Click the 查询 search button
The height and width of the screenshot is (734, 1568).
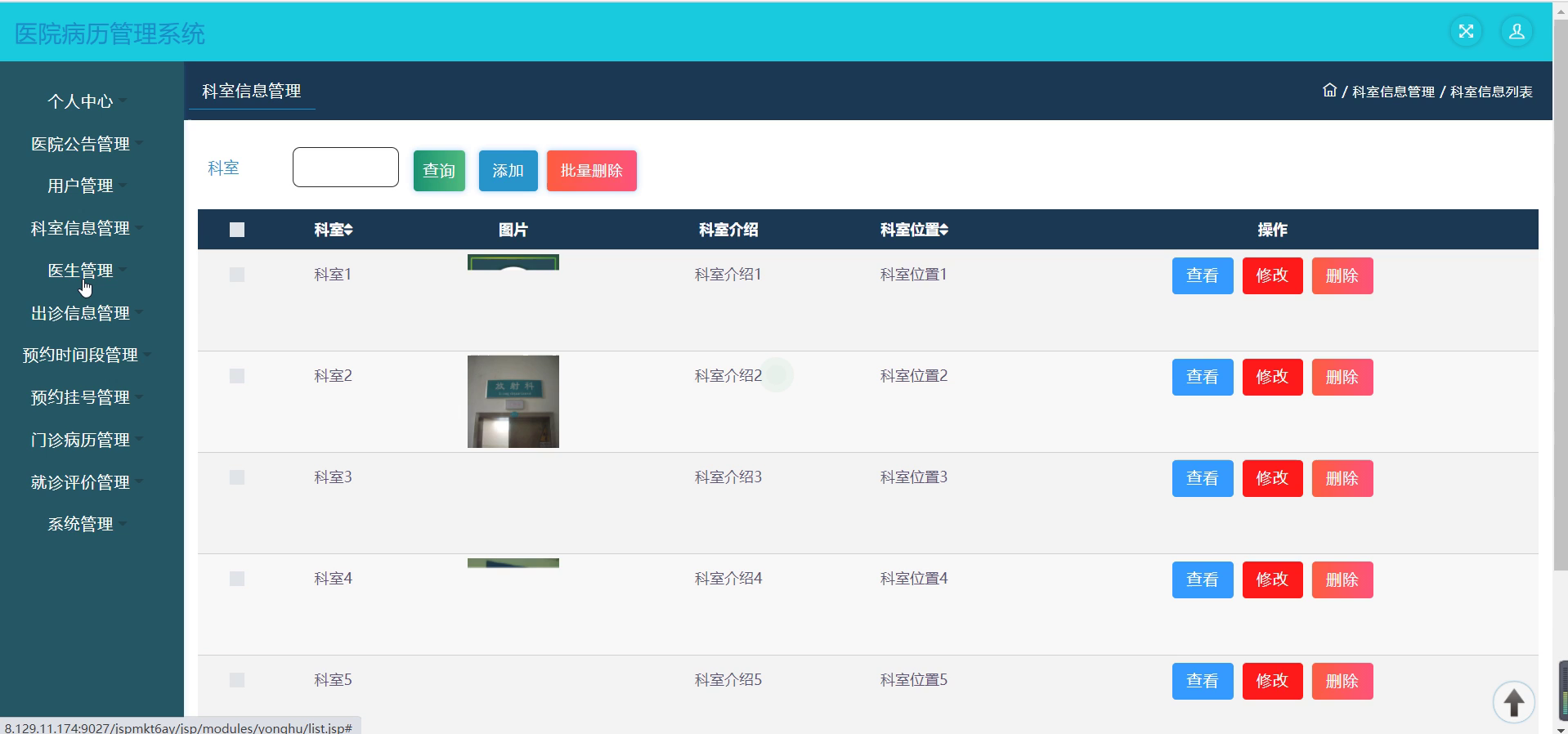(439, 171)
